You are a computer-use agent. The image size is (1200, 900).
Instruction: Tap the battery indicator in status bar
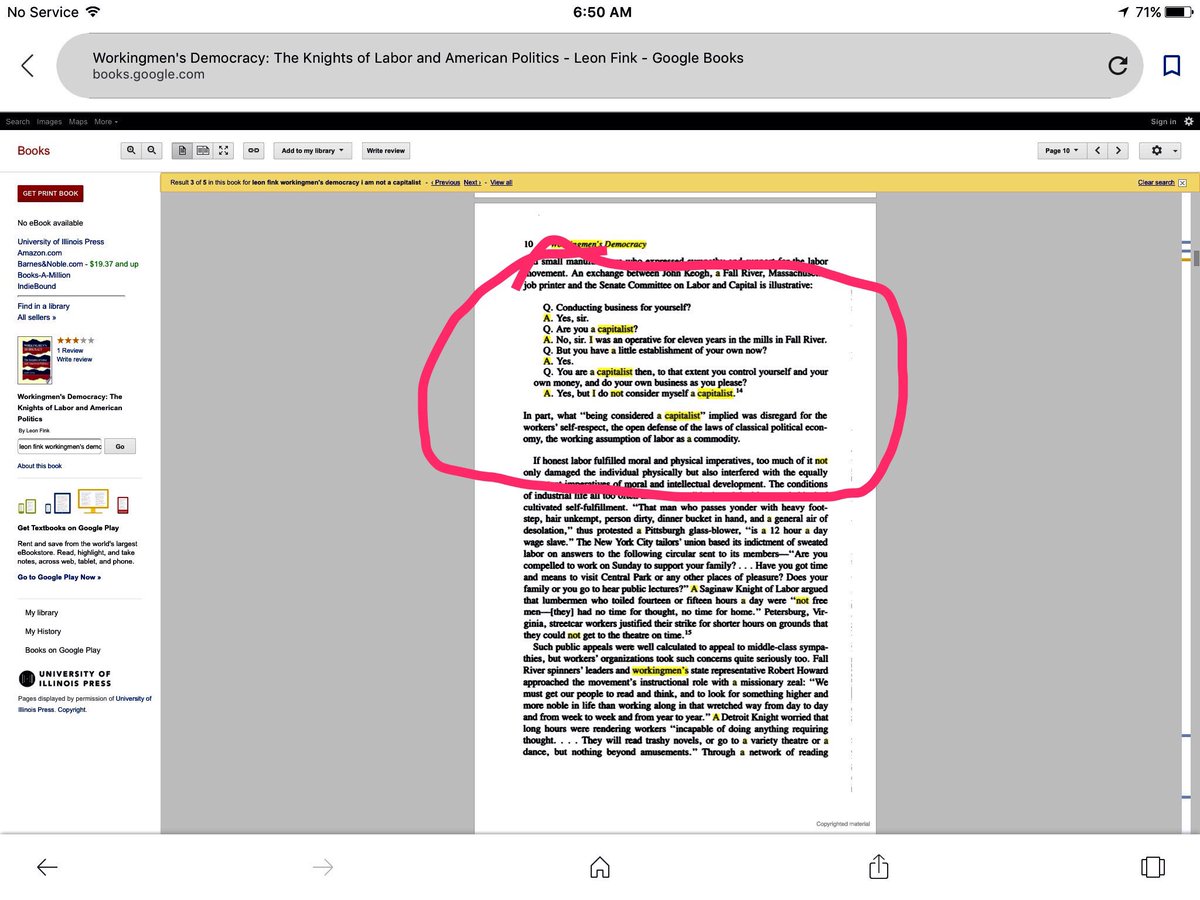(x=1177, y=12)
